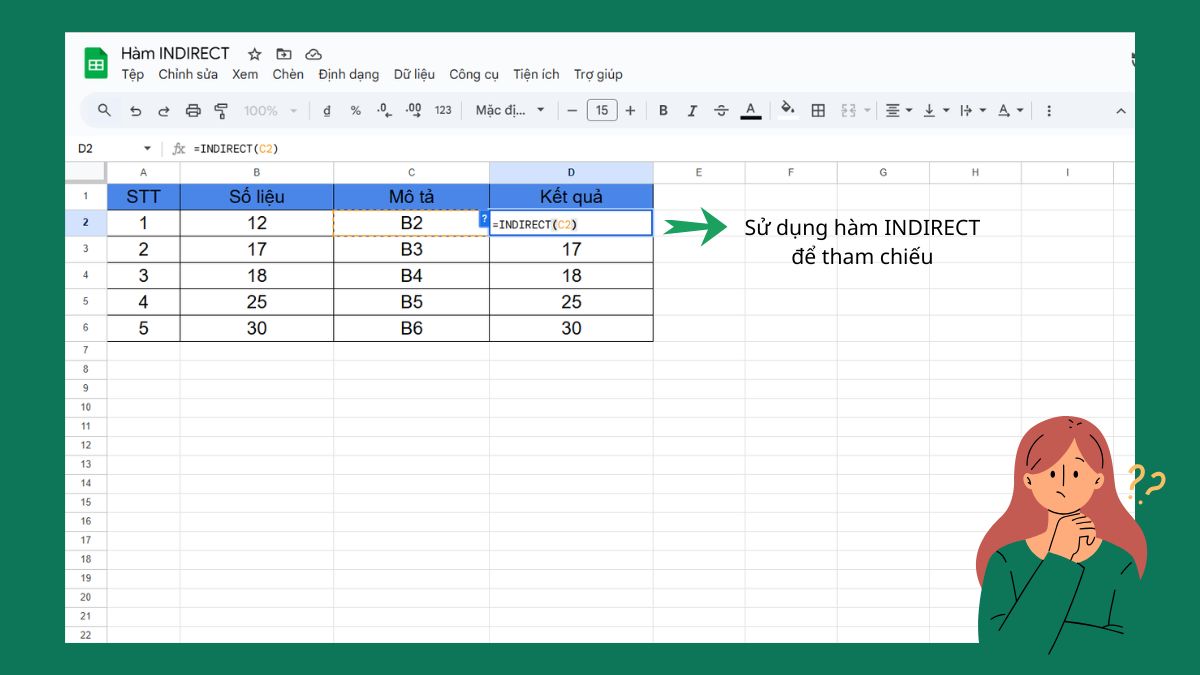Open the fill color tool
The width and height of the screenshot is (1200, 675).
point(787,110)
